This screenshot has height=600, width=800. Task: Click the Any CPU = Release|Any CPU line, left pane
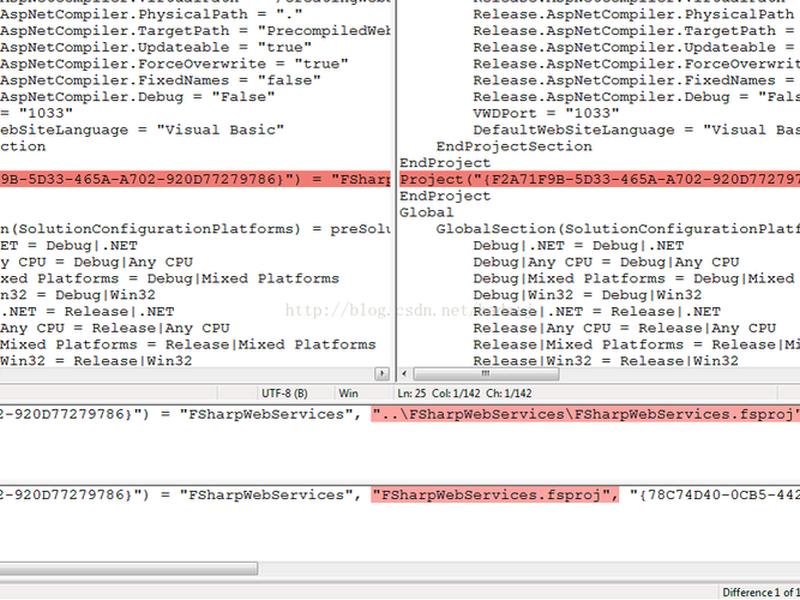[115, 328]
